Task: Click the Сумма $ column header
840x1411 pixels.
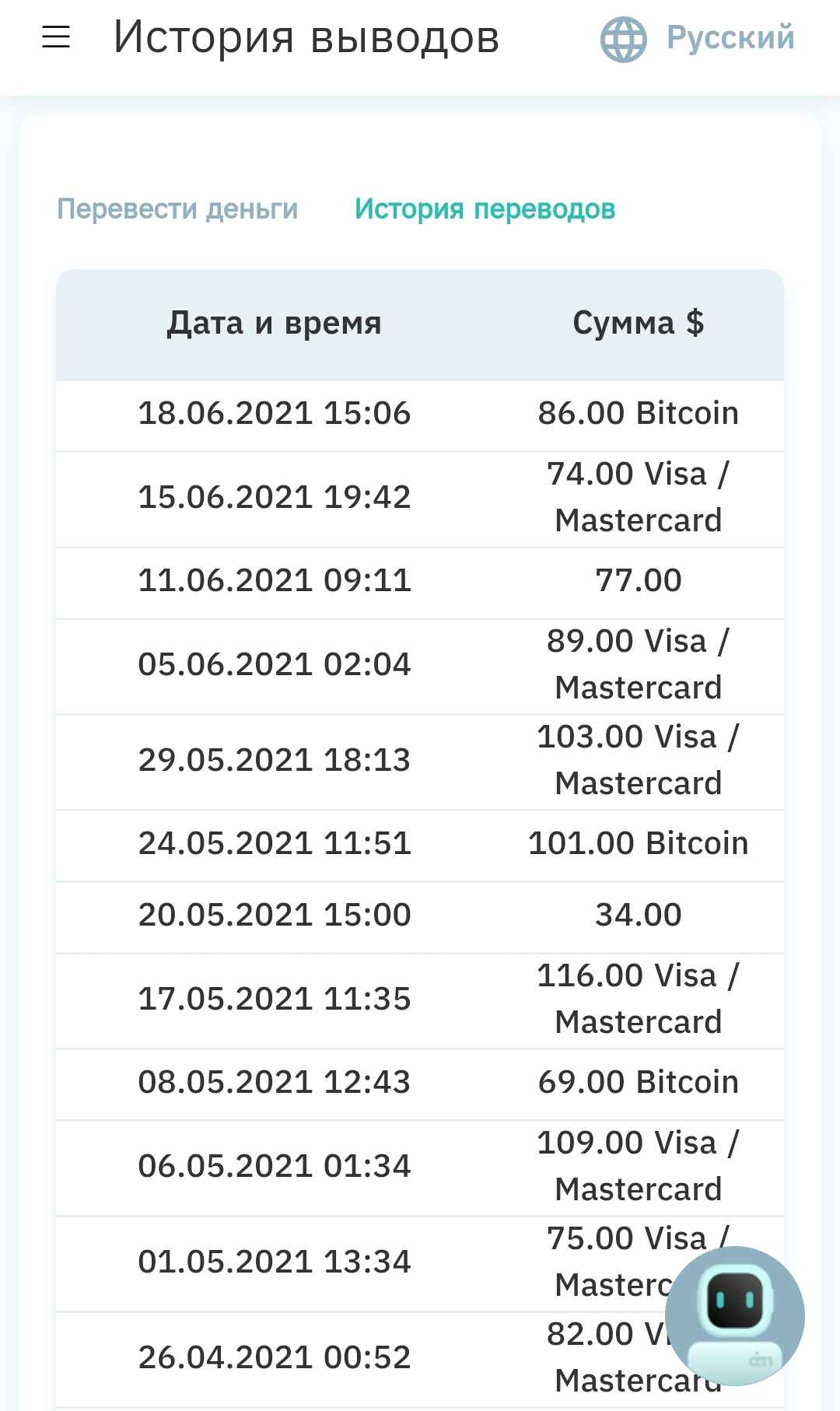Action: coord(639,323)
